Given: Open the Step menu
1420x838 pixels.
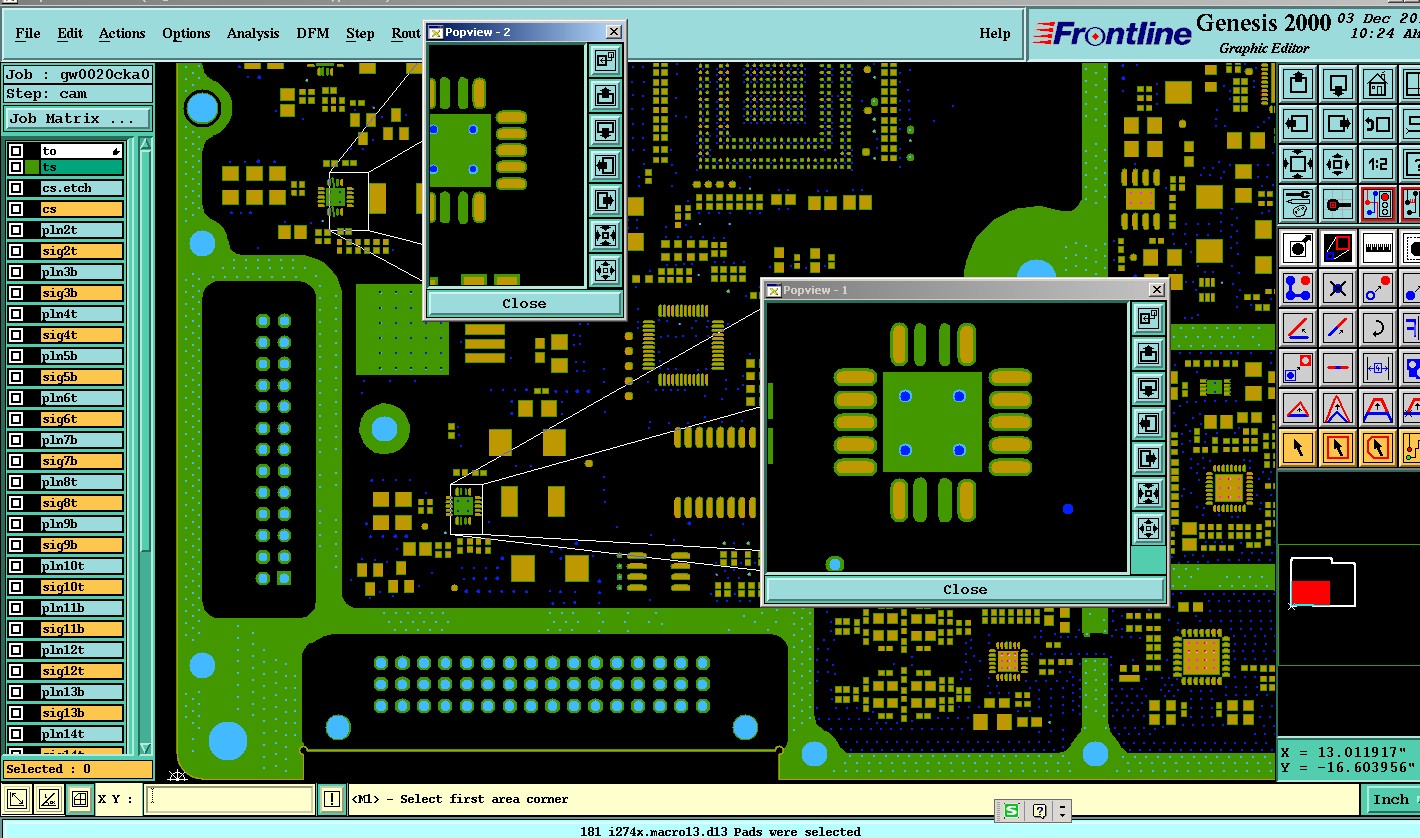Looking at the screenshot, I should (360, 33).
